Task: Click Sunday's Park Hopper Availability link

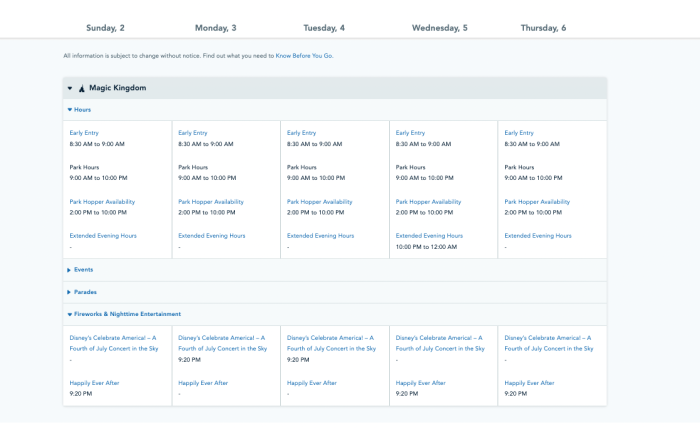Action: coord(102,202)
